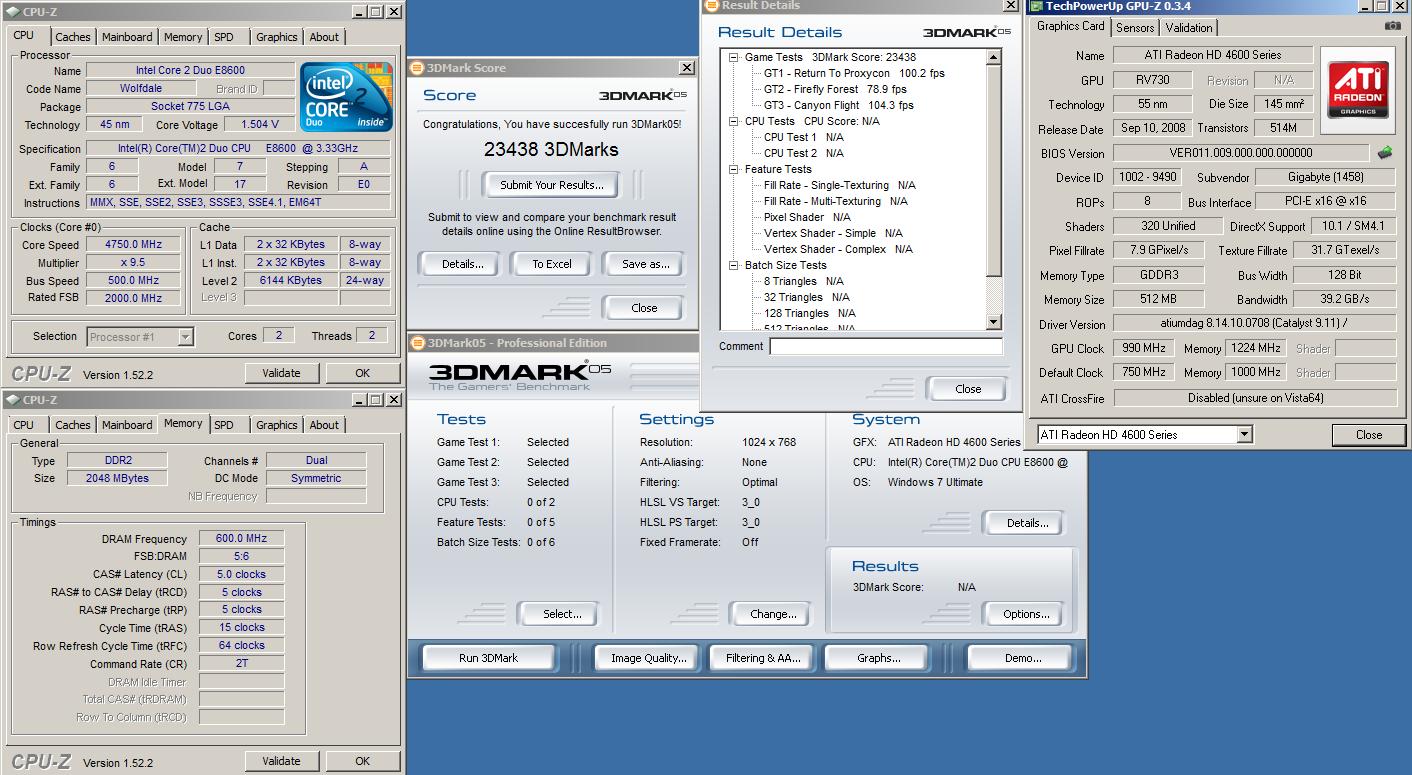Click OK in CPU-Z memory timings window
1412x775 pixels.
point(362,761)
